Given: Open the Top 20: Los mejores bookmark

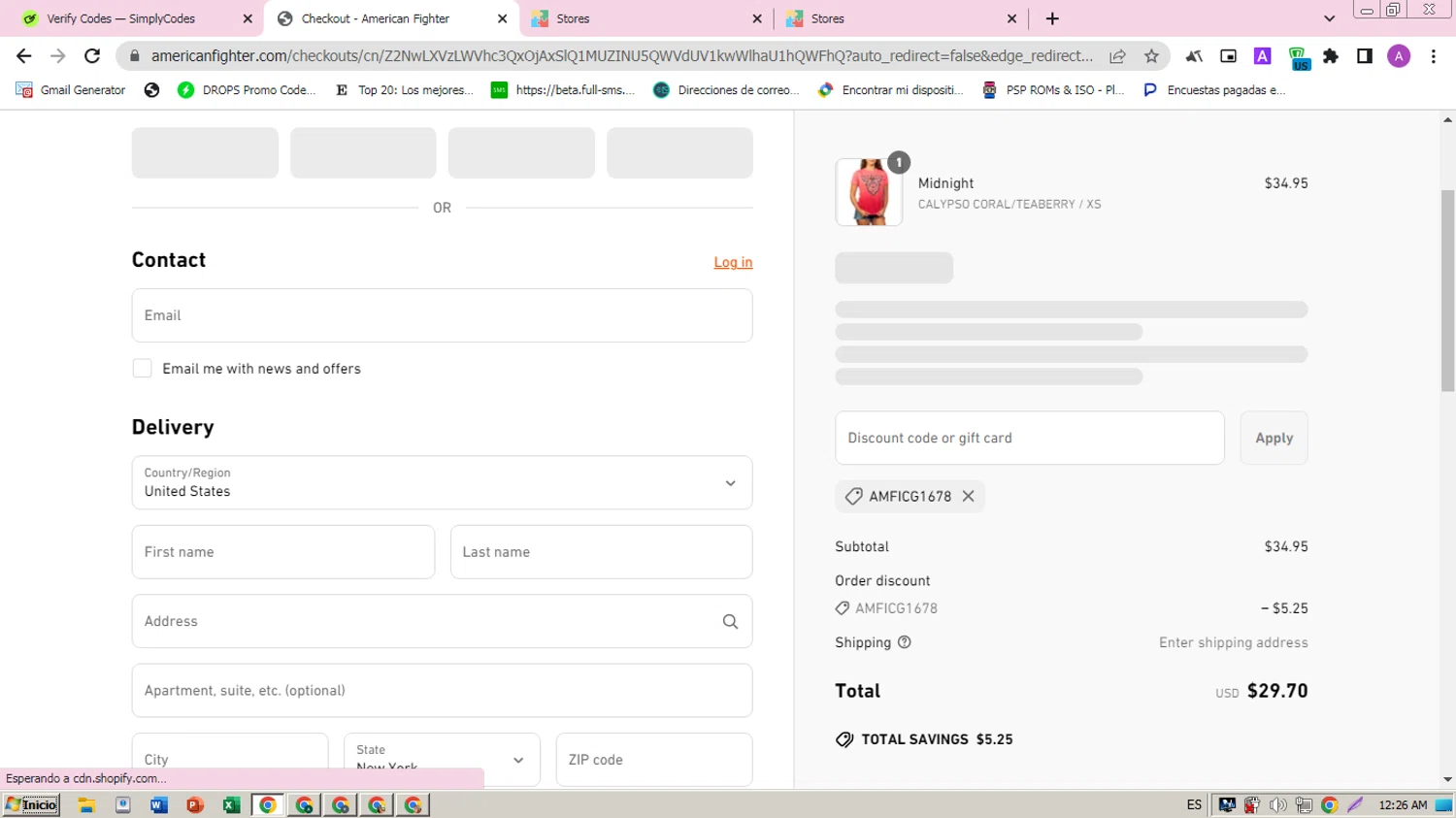Looking at the screenshot, I should point(404,89).
